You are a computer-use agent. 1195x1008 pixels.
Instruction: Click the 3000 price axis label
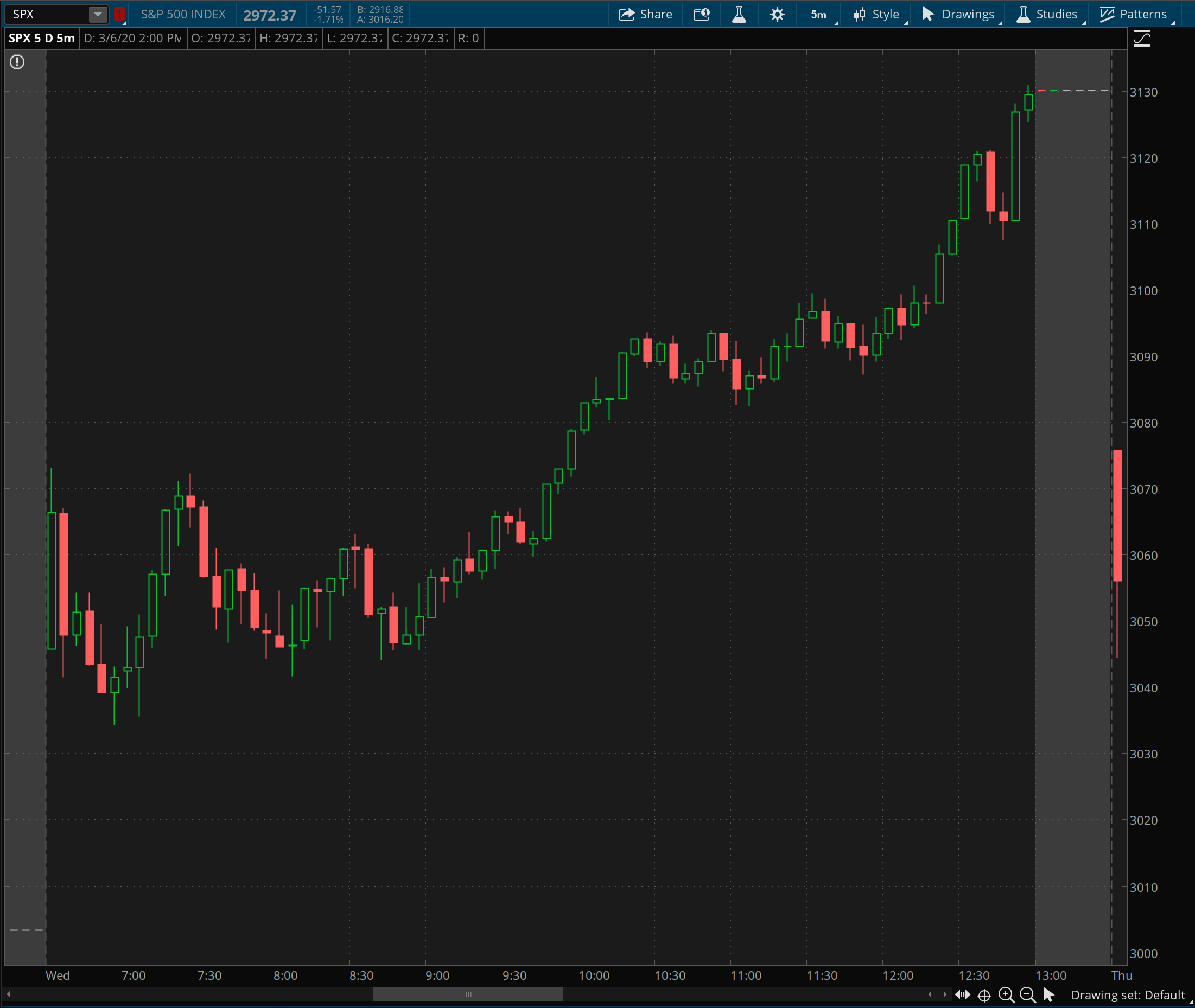[1143, 954]
